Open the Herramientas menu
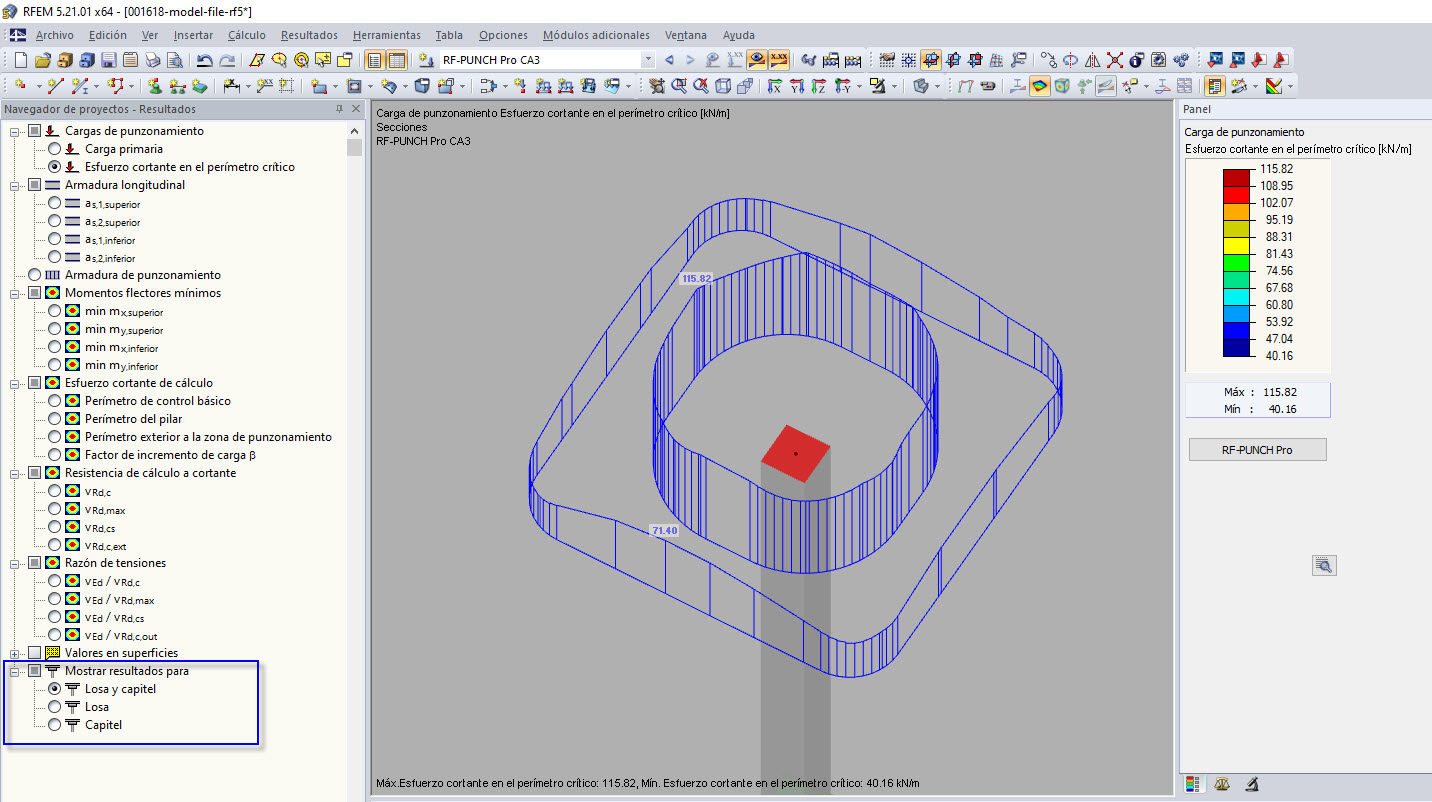Image resolution: width=1432 pixels, height=802 pixels. click(387, 35)
